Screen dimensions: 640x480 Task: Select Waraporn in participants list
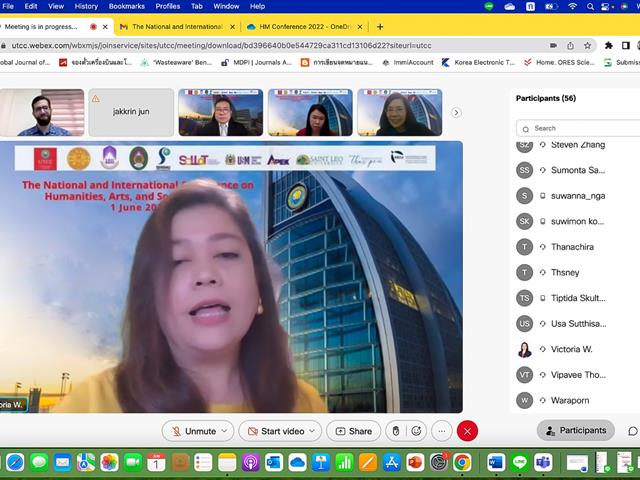pos(577,400)
